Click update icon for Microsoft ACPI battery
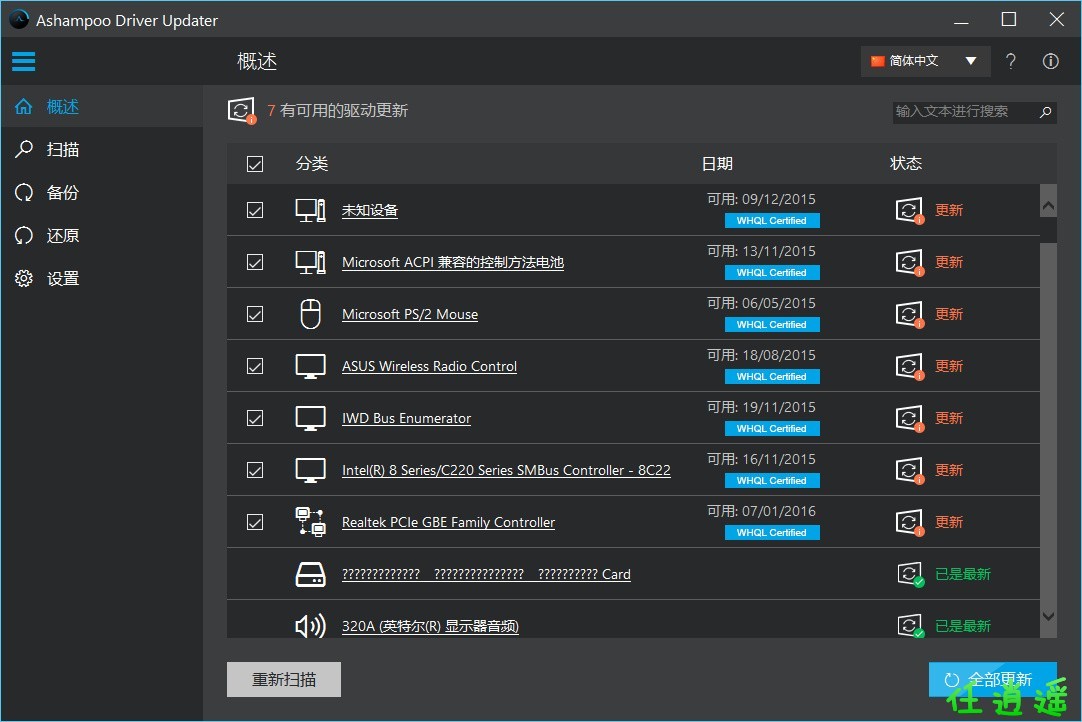Viewport: 1082px width, 722px height. [x=909, y=262]
